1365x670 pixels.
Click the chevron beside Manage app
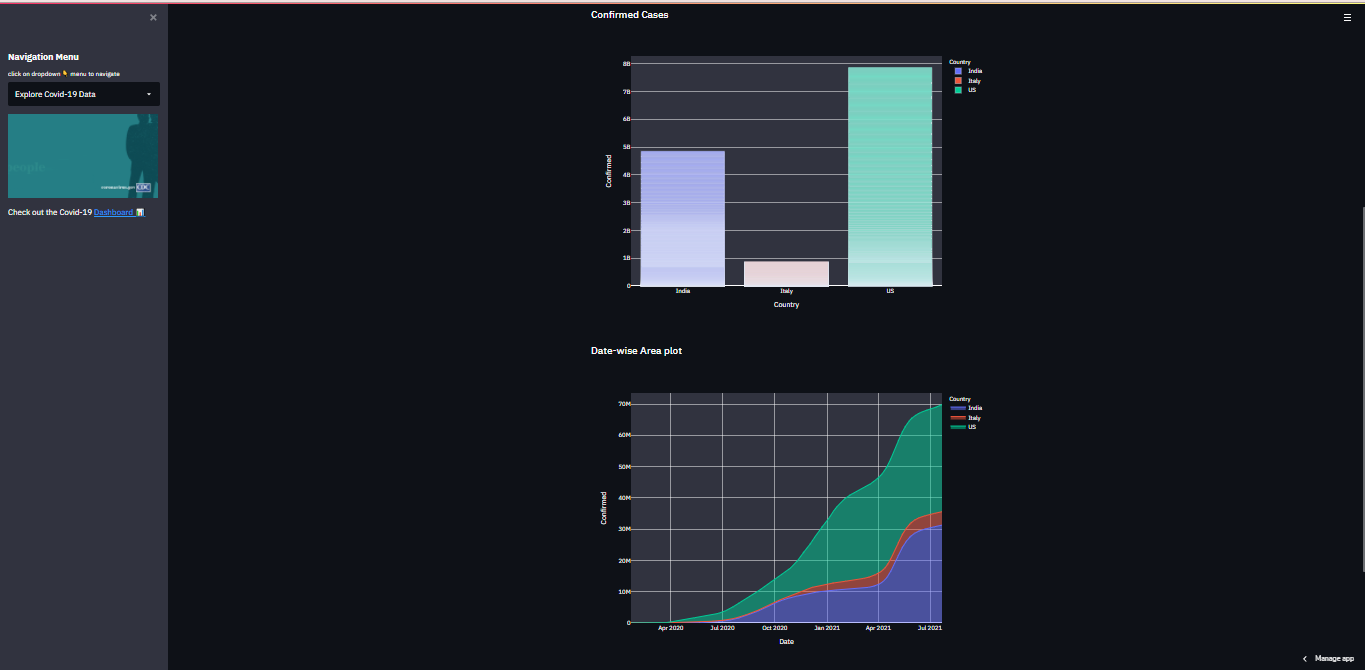pyautogui.click(x=1305, y=659)
